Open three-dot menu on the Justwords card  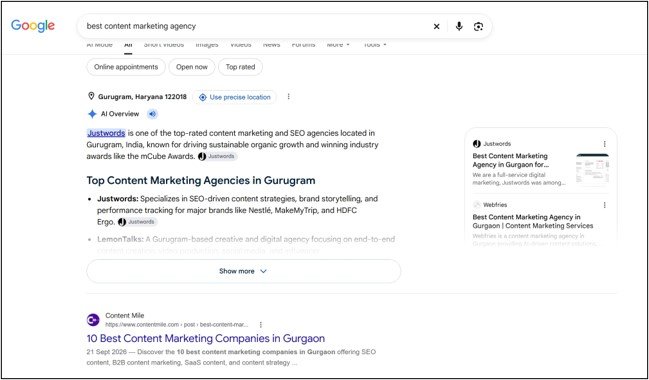click(x=604, y=144)
